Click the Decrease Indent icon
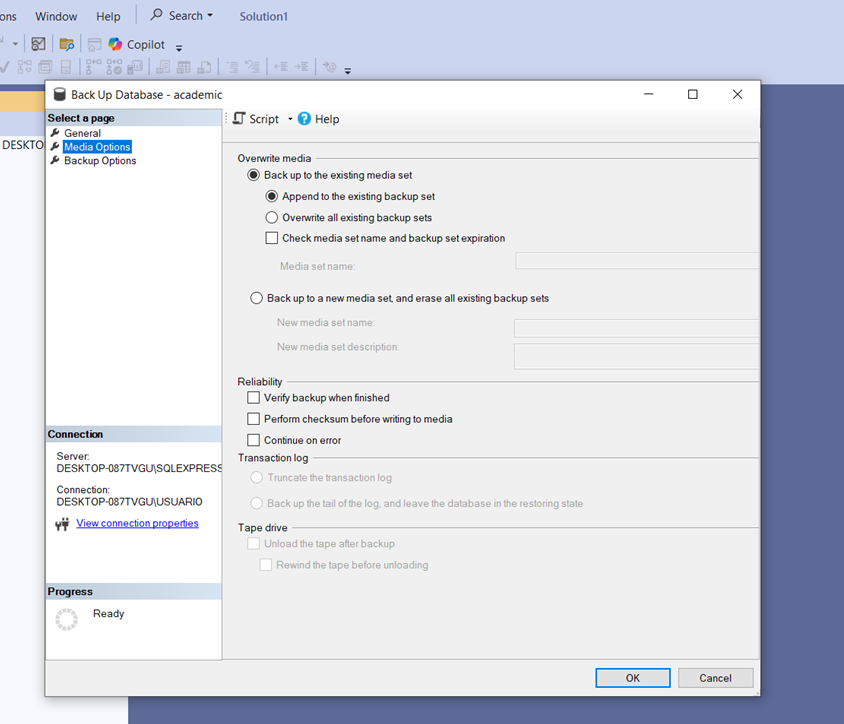Image resolution: width=844 pixels, height=724 pixels. click(x=281, y=67)
